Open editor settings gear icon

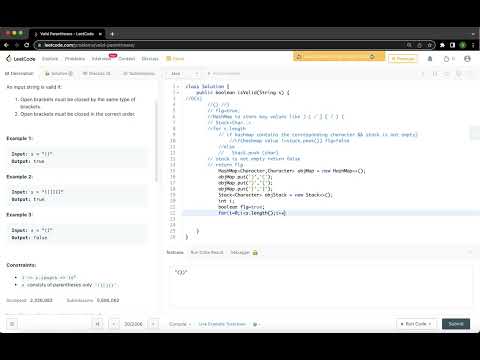459,74
